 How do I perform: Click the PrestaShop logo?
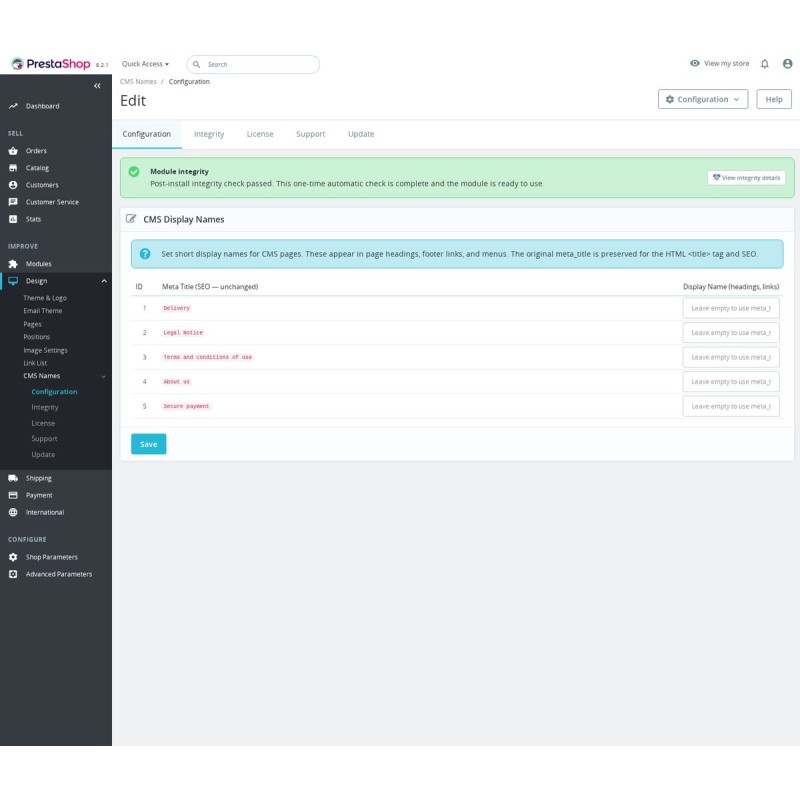tap(51, 64)
